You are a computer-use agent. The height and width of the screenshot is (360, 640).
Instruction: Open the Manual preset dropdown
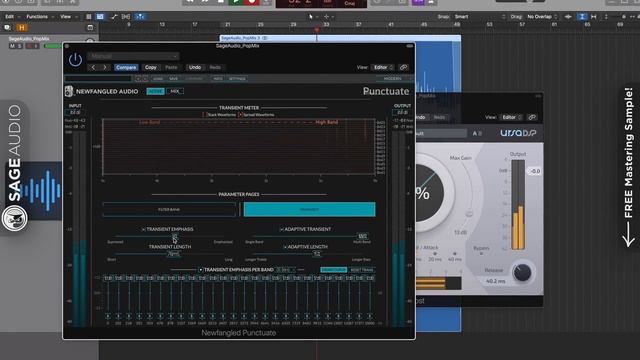pyautogui.click(x=133, y=56)
